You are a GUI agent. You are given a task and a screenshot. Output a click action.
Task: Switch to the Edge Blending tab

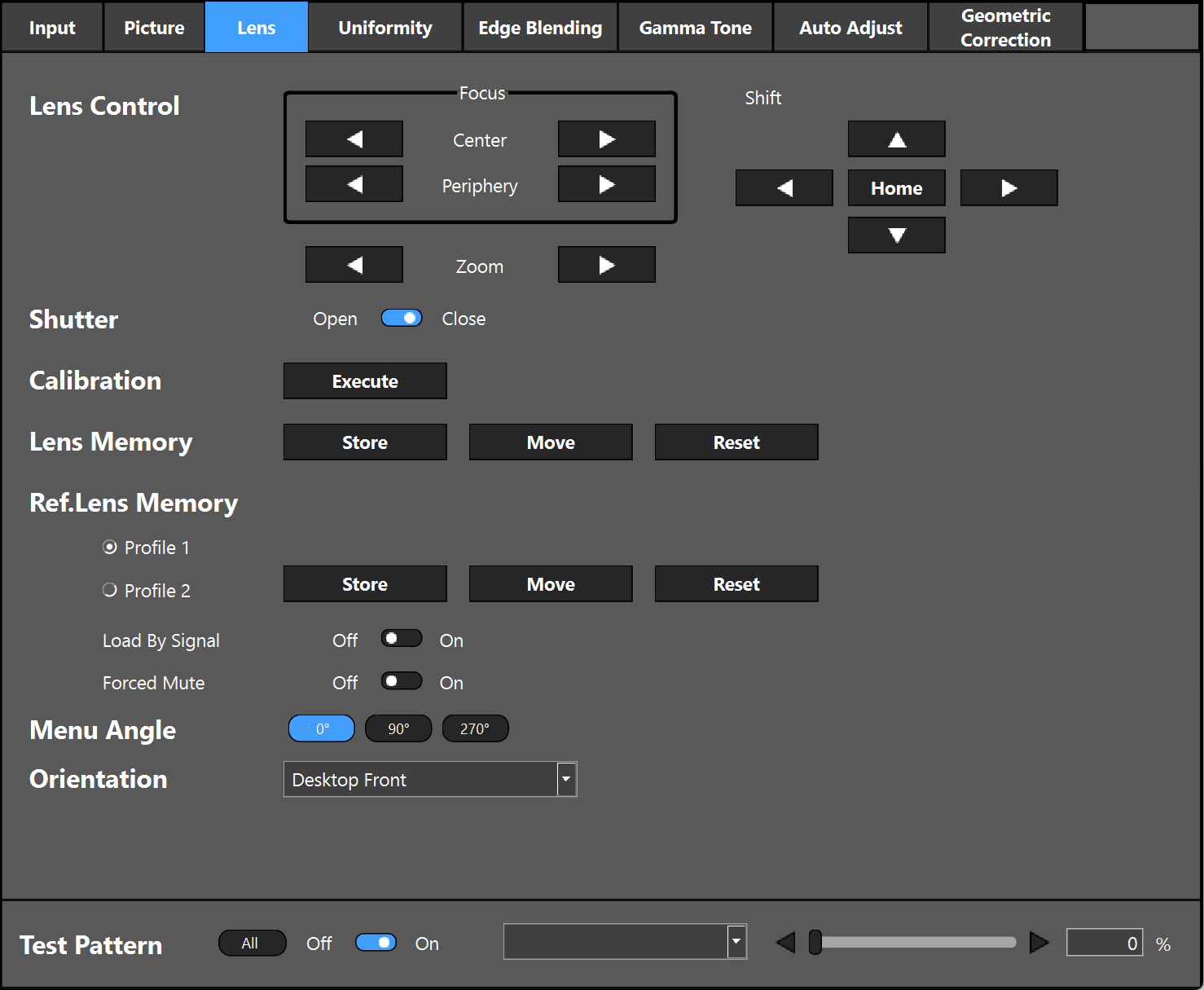tap(540, 28)
